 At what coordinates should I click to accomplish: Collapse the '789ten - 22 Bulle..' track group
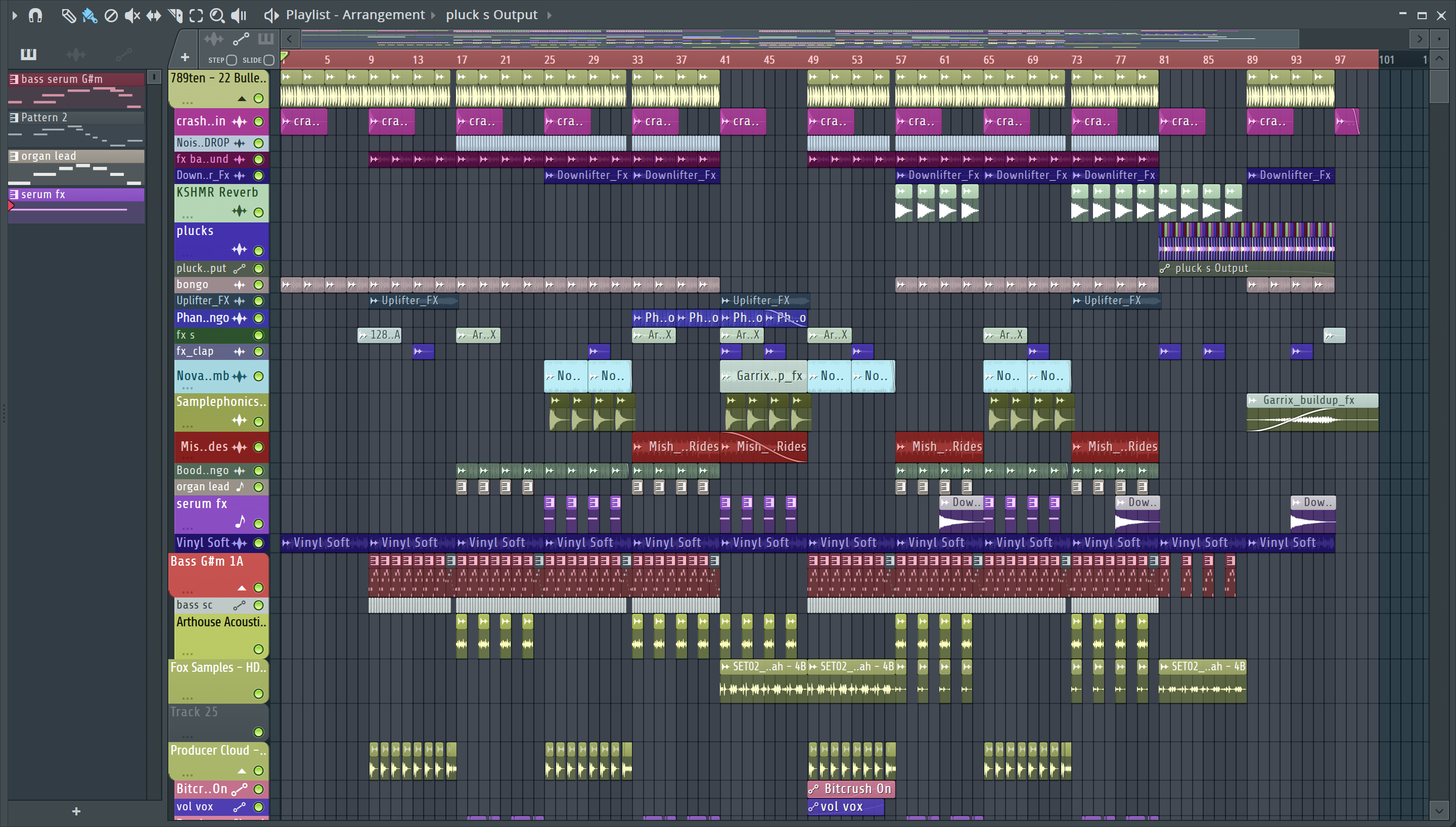242,99
